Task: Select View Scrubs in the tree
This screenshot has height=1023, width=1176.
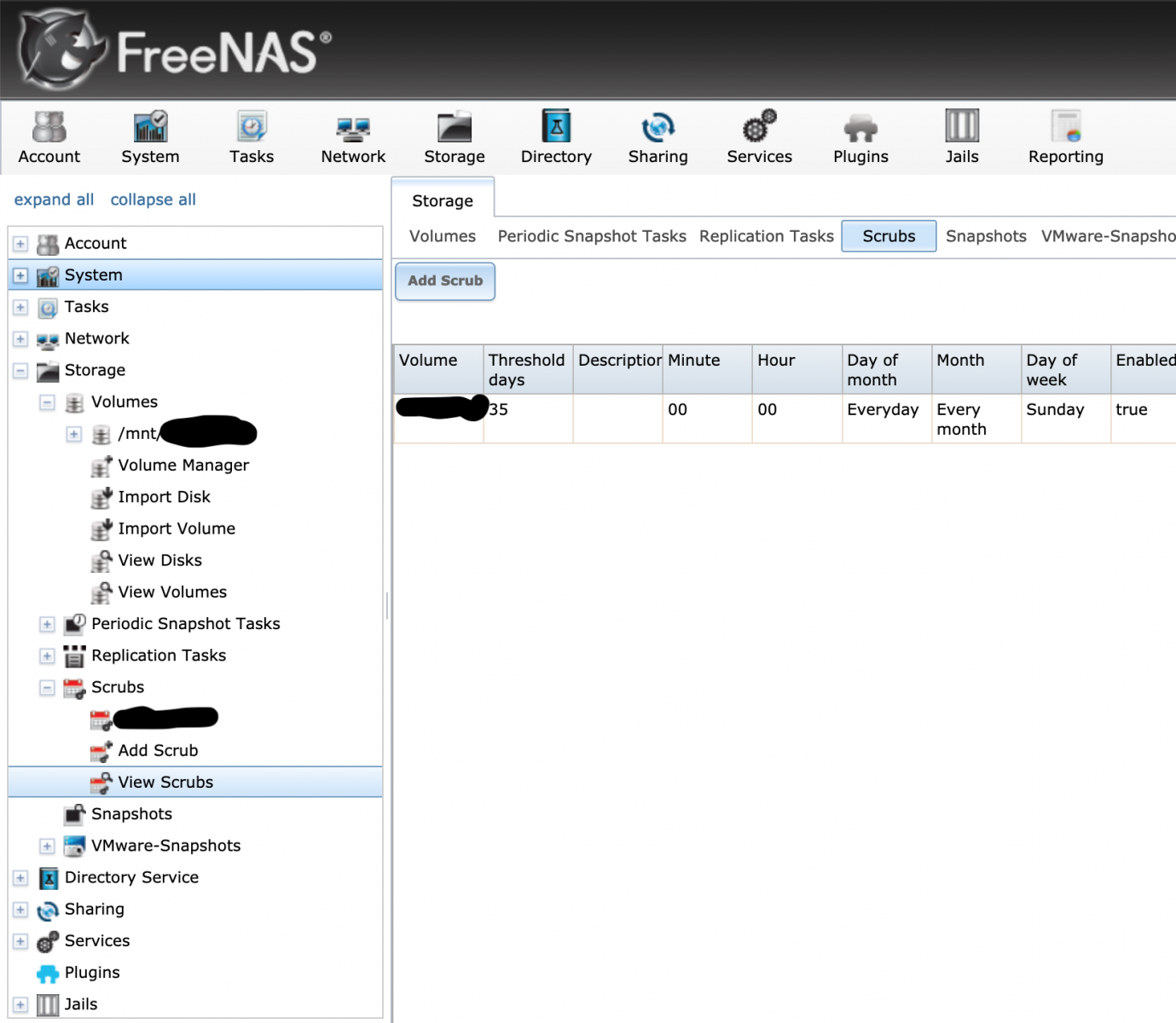Action: tap(195, 782)
